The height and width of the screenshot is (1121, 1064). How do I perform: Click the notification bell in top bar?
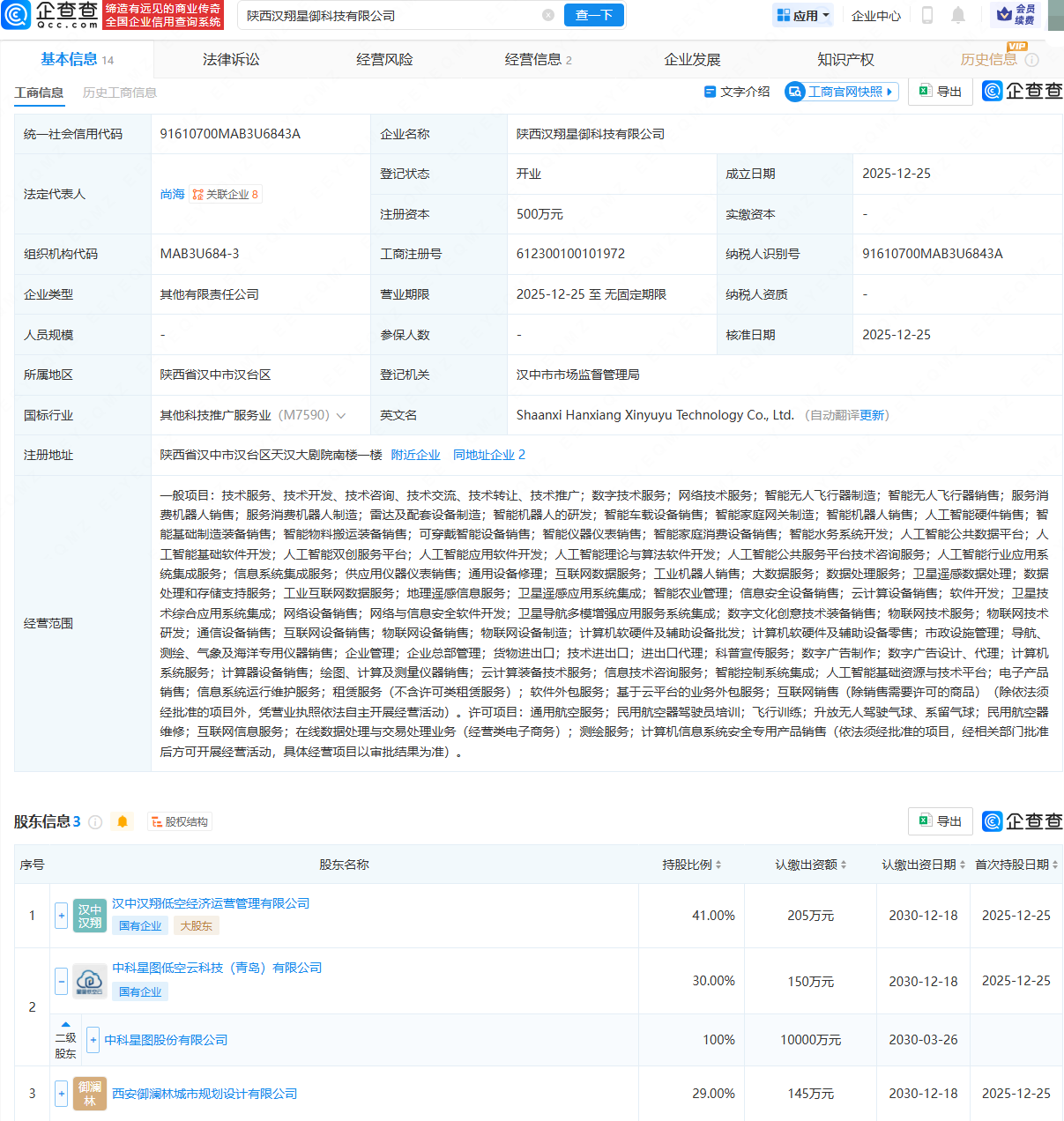958,15
